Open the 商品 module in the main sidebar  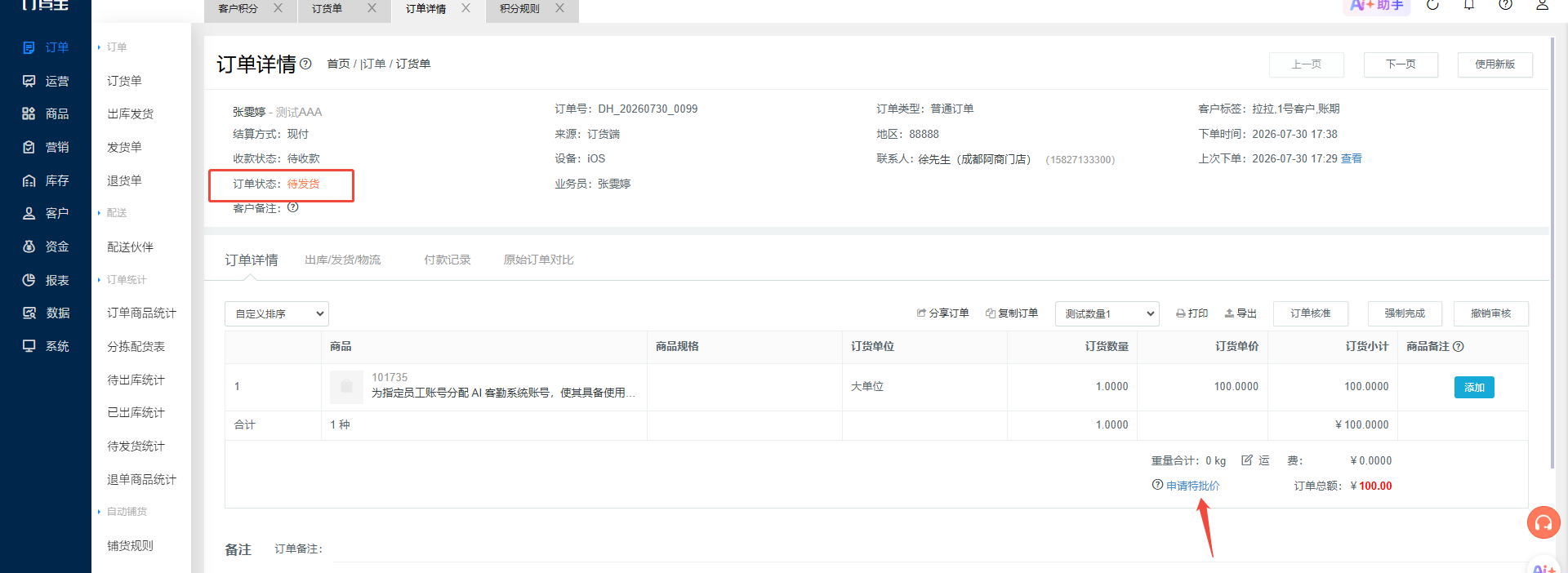pyautogui.click(x=46, y=113)
